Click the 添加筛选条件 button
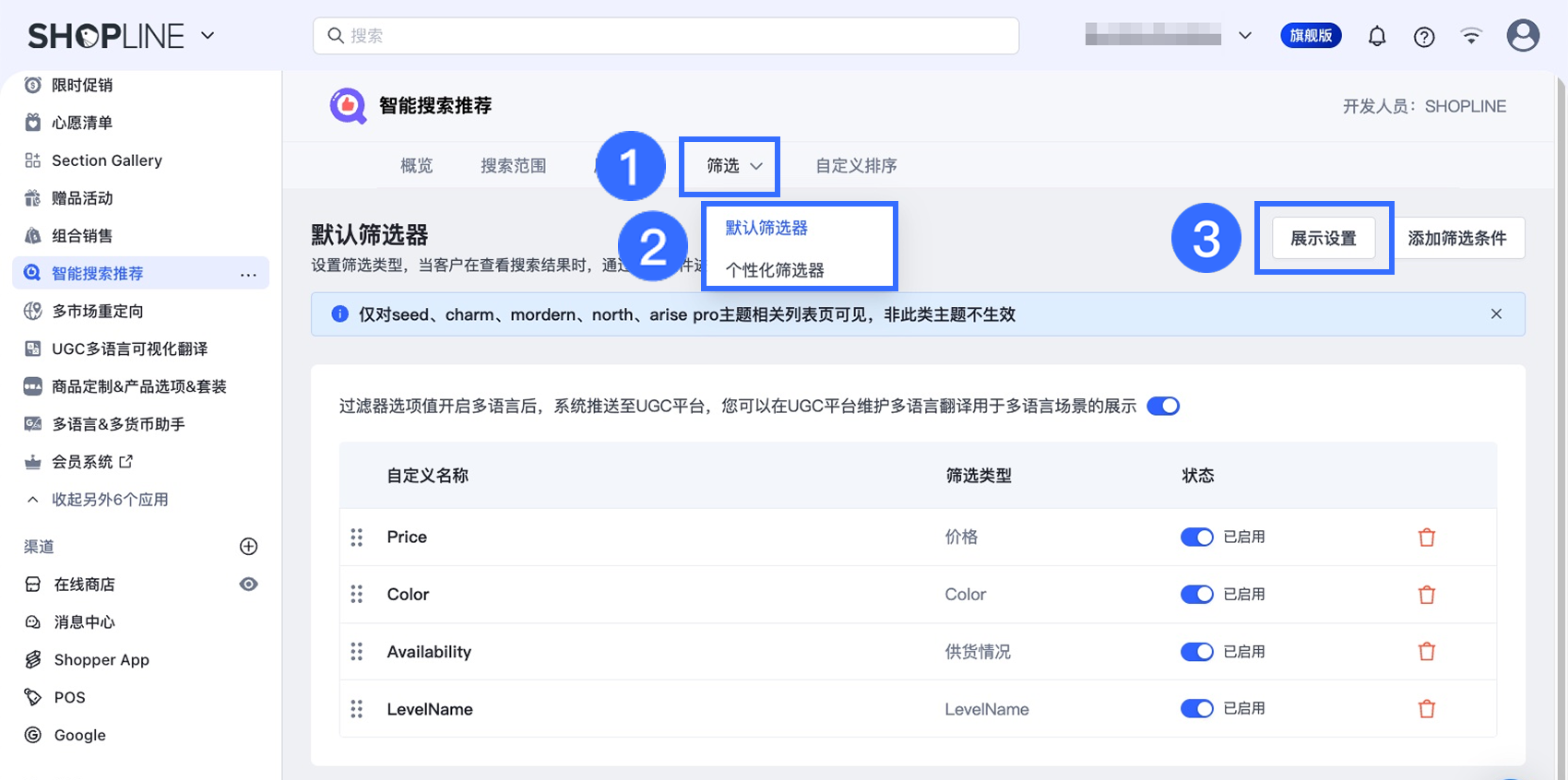The image size is (1568, 780). 1456,239
